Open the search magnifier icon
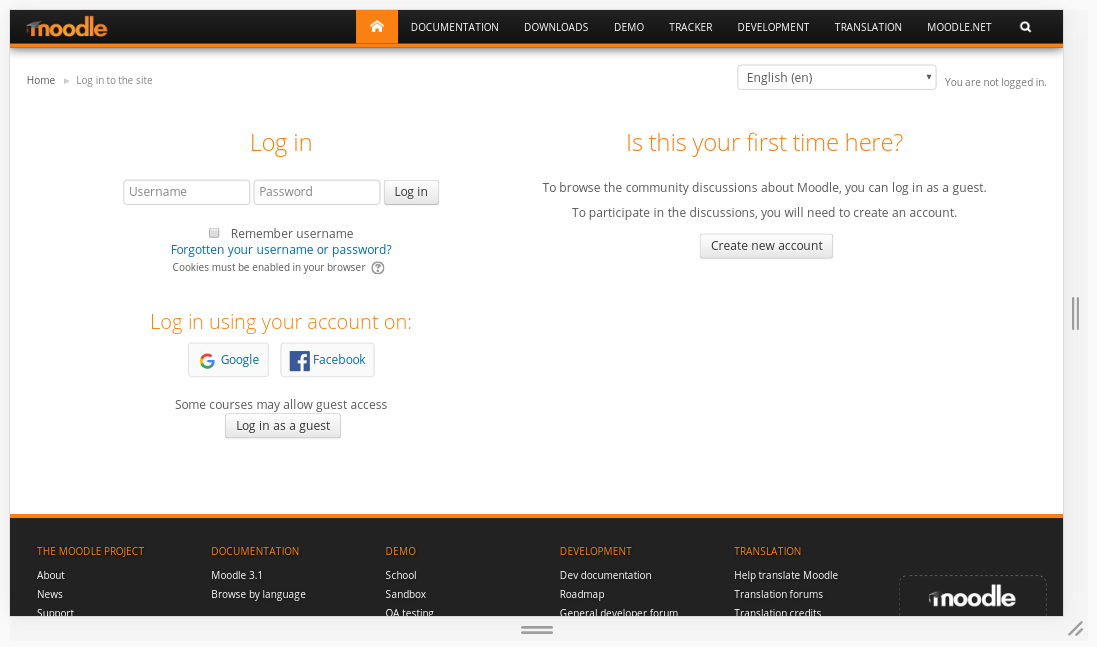This screenshot has height=647, width=1097. click(x=1025, y=27)
